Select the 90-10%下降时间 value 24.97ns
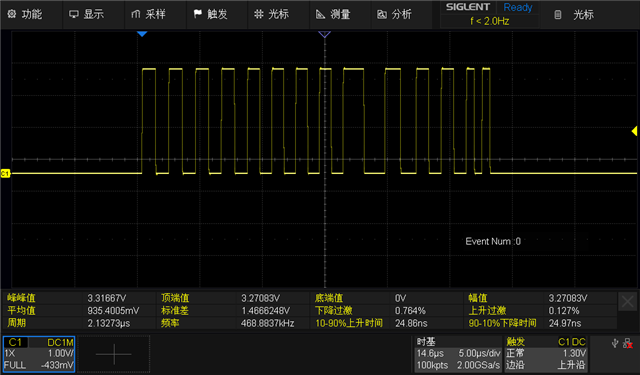Screen dimensions: 640x375 (x=564, y=323)
